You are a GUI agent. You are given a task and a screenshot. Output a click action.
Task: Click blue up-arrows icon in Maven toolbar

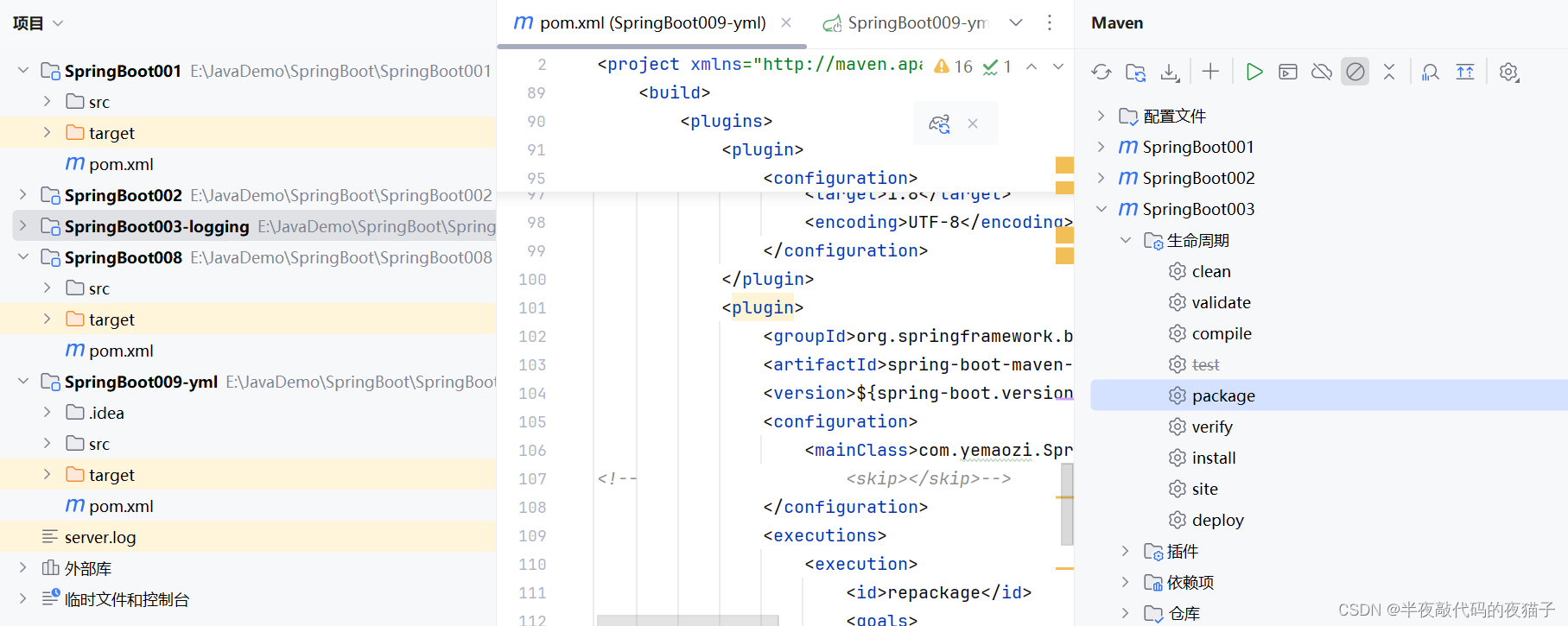pyautogui.click(x=1465, y=72)
